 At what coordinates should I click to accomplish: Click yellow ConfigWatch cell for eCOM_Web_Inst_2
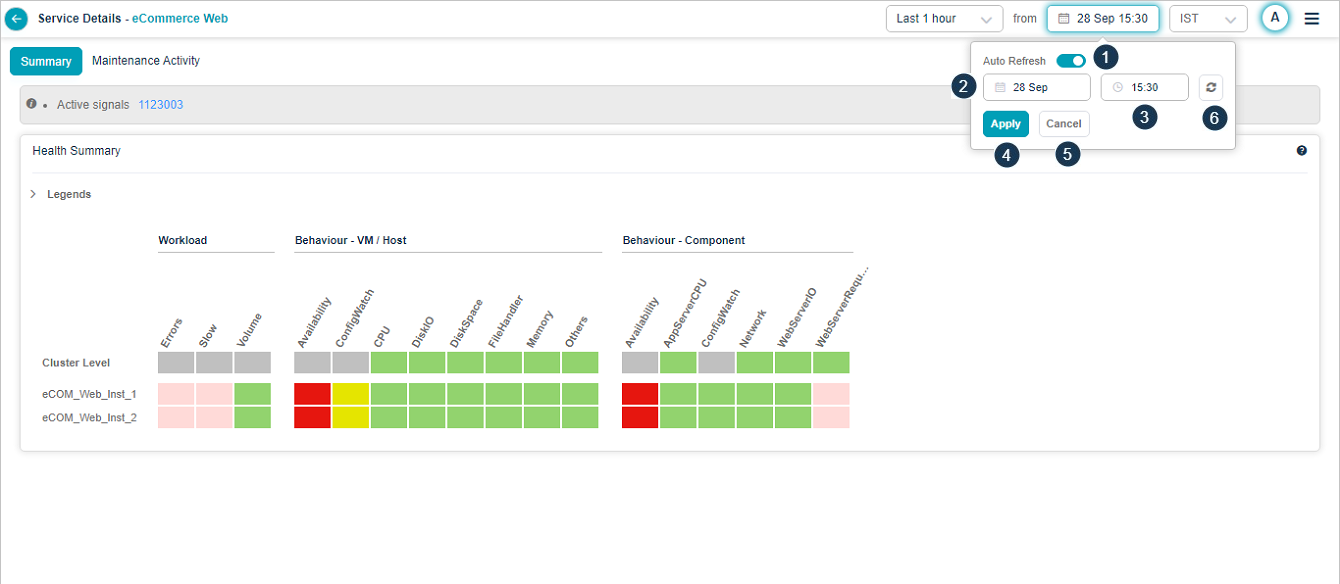pyautogui.click(x=351, y=417)
